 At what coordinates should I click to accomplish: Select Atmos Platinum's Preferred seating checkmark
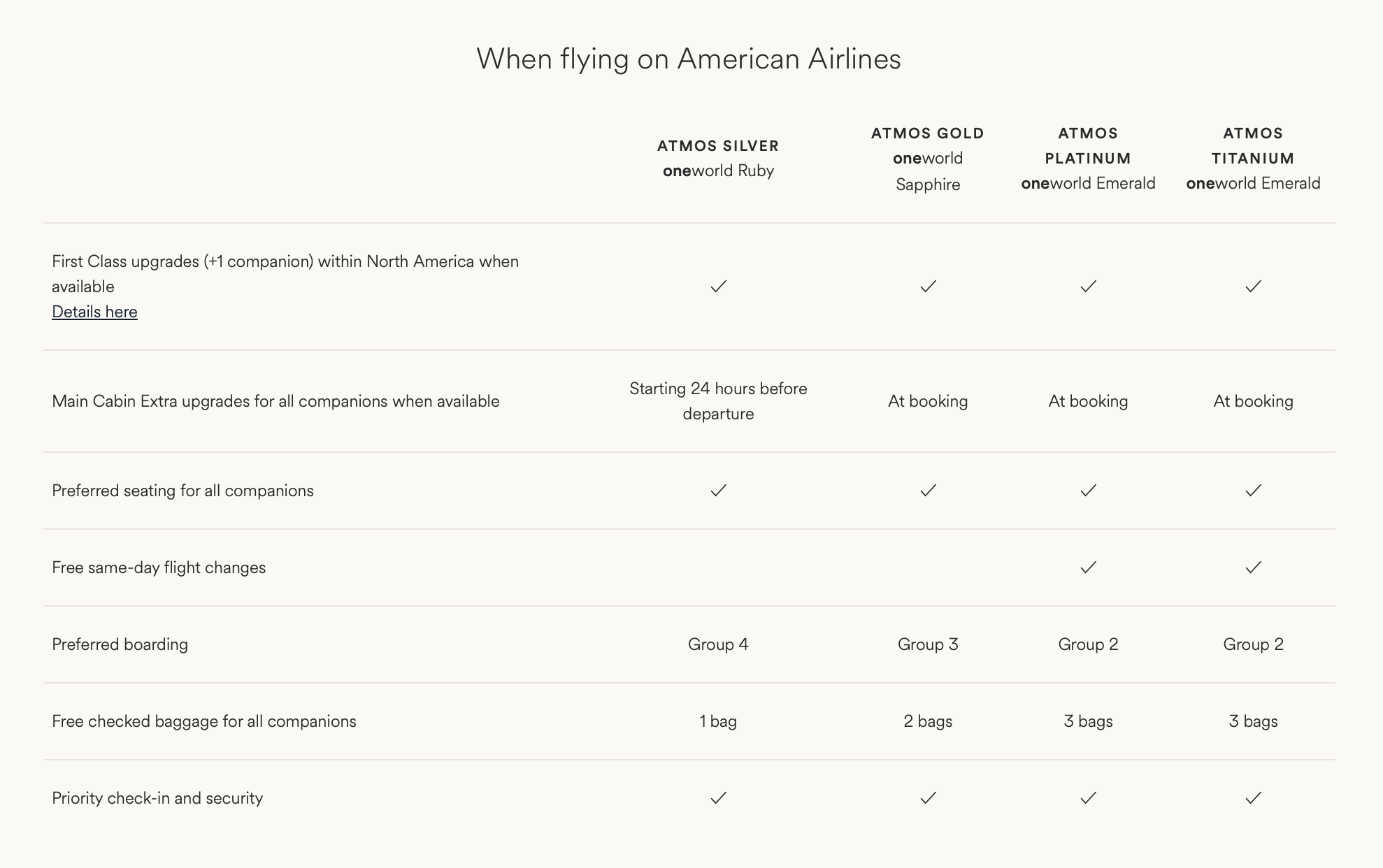coord(1088,491)
